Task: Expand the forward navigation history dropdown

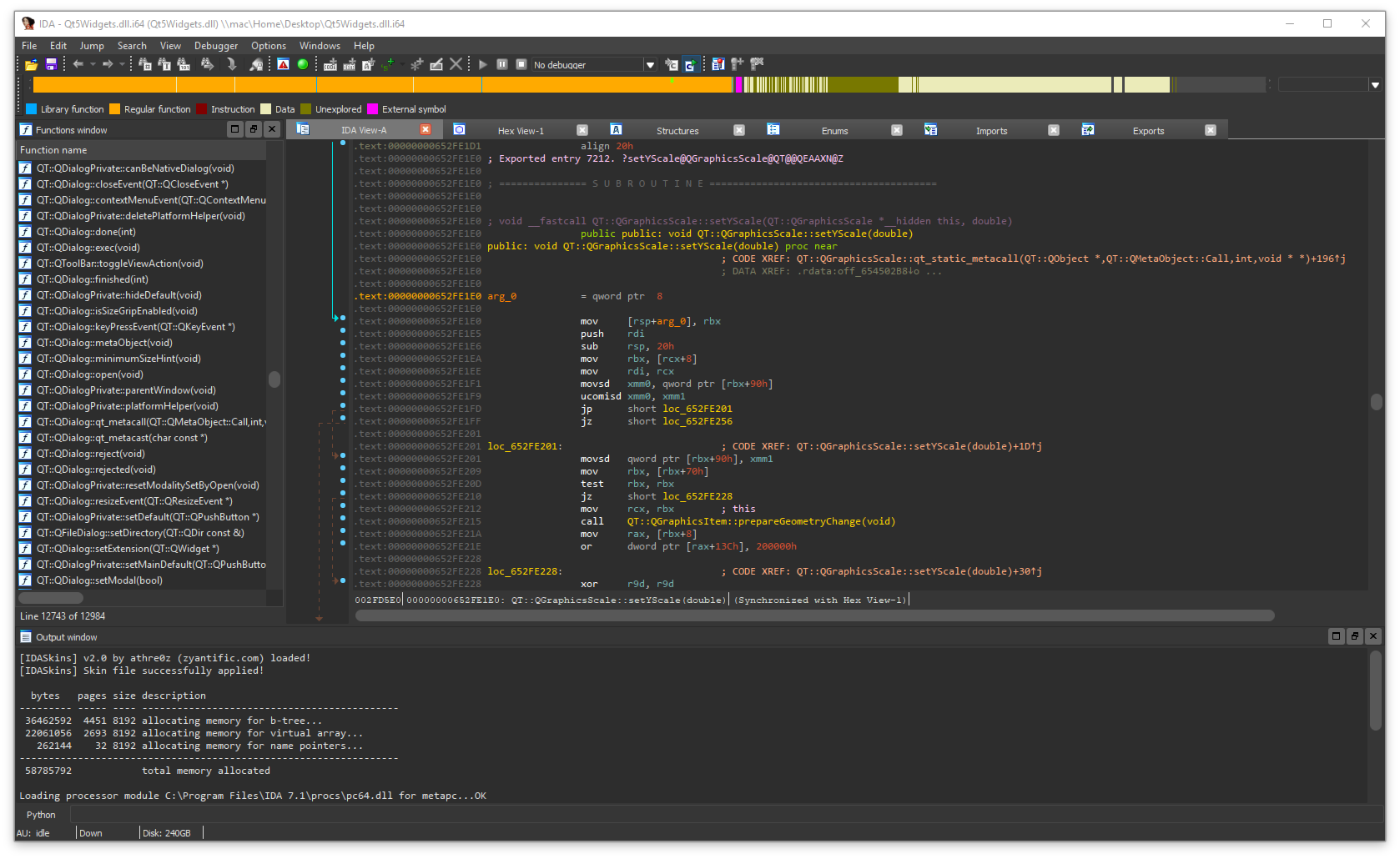Action: point(122,64)
